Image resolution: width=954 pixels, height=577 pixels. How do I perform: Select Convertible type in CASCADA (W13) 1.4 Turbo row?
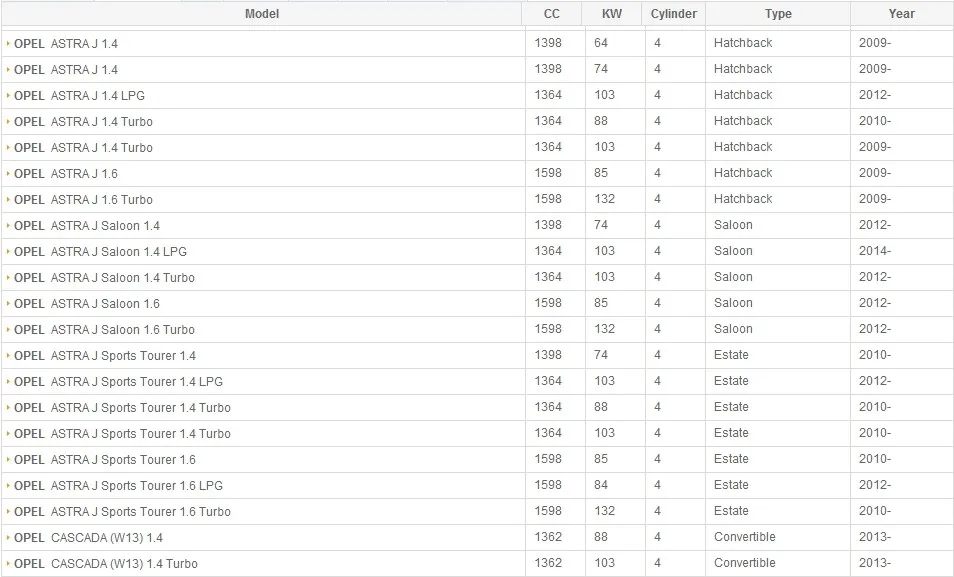tap(745, 563)
